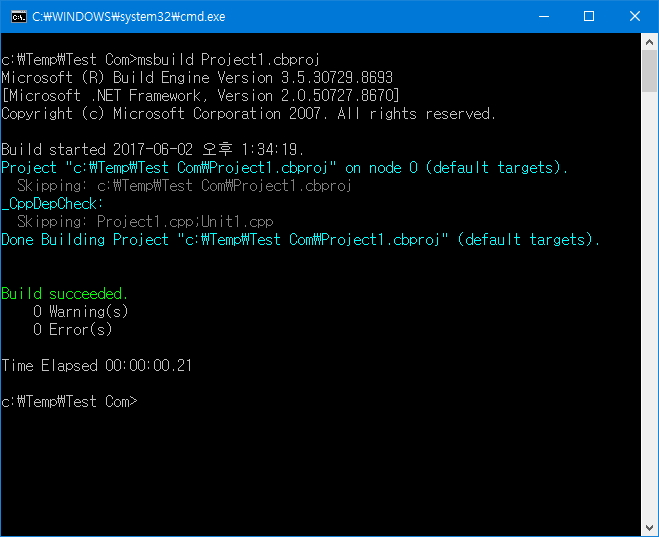Click 'Skipping: c:\Temp\Test Com\Project1.cbproj' line
Image resolution: width=659 pixels, height=537 pixels.
(184, 186)
